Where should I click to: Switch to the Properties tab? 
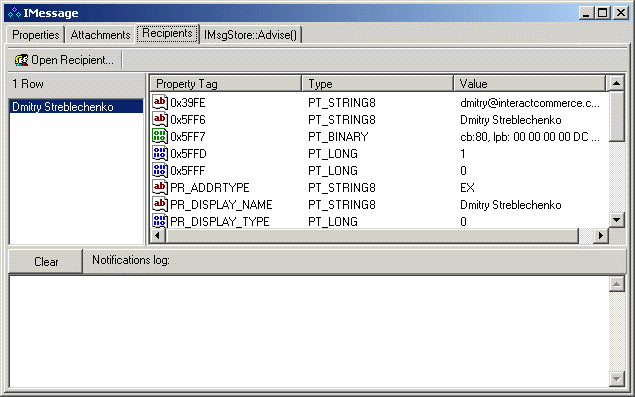tap(36, 35)
